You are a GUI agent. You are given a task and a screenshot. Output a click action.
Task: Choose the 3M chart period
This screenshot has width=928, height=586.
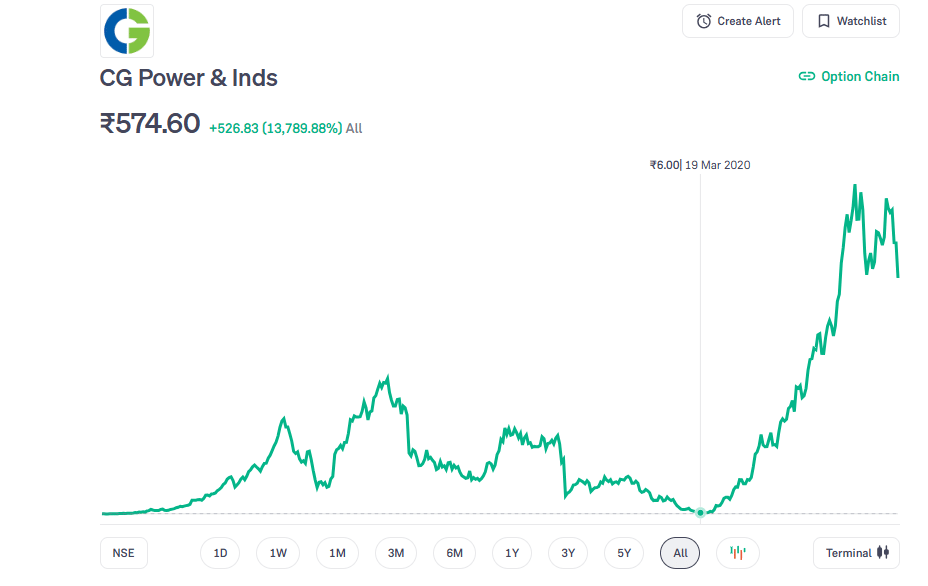(x=396, y=553)
